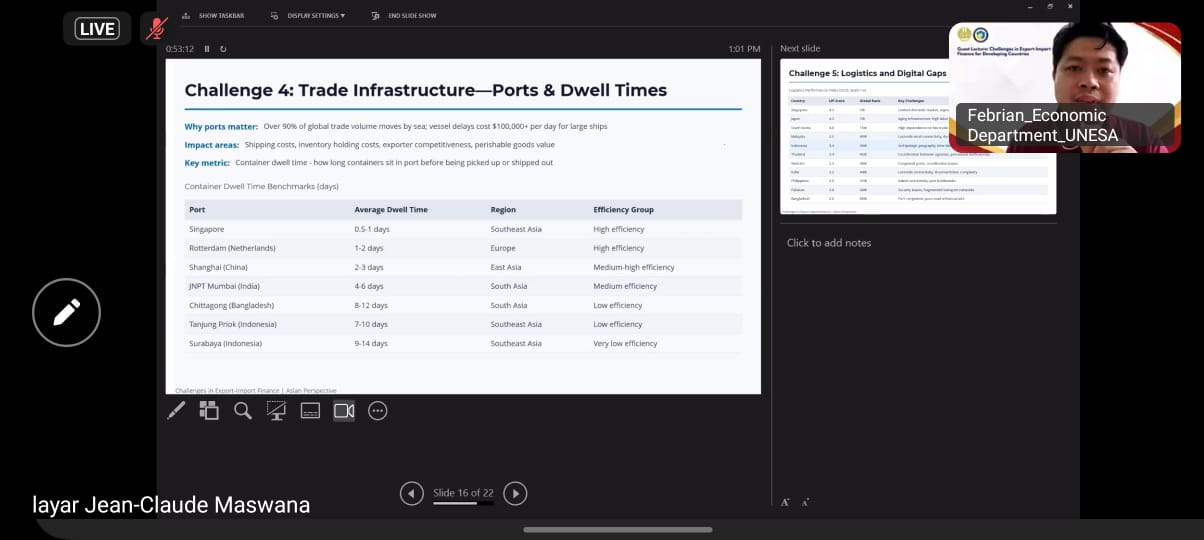Viewport: 1204px width, 540px height.
Task: Click the slide 16 of 22 progress bar
Action: tap(462, 503)
